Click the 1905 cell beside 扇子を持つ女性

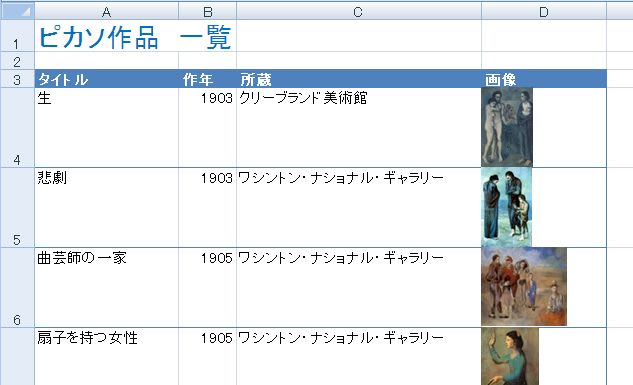tap(208, 356)
